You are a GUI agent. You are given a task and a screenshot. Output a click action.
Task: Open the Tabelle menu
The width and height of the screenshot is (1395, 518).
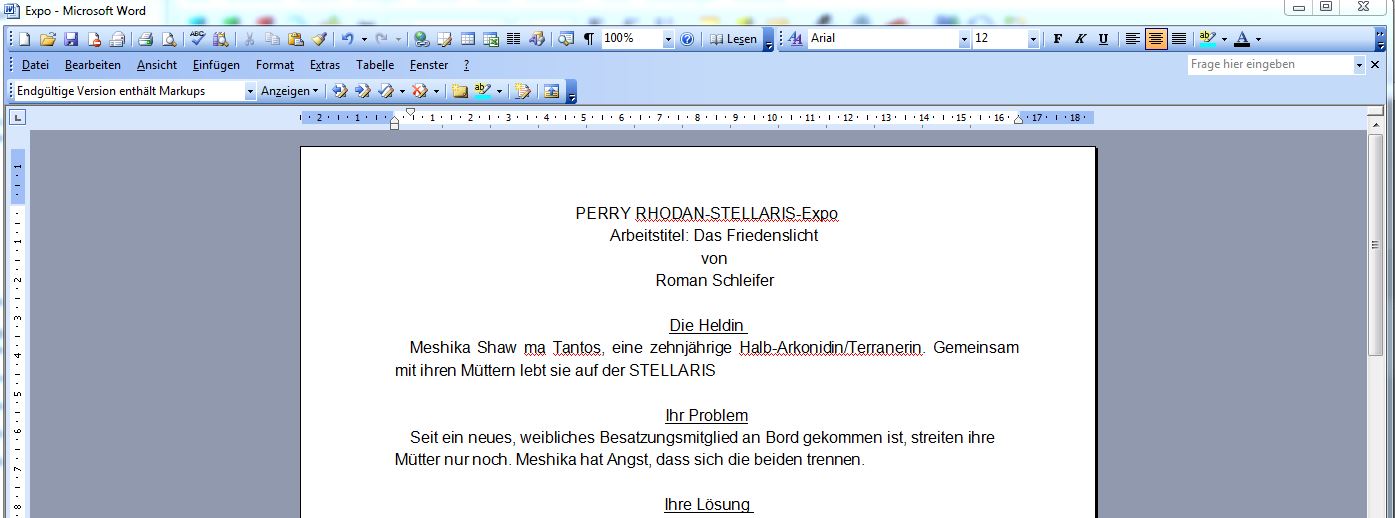375,65
